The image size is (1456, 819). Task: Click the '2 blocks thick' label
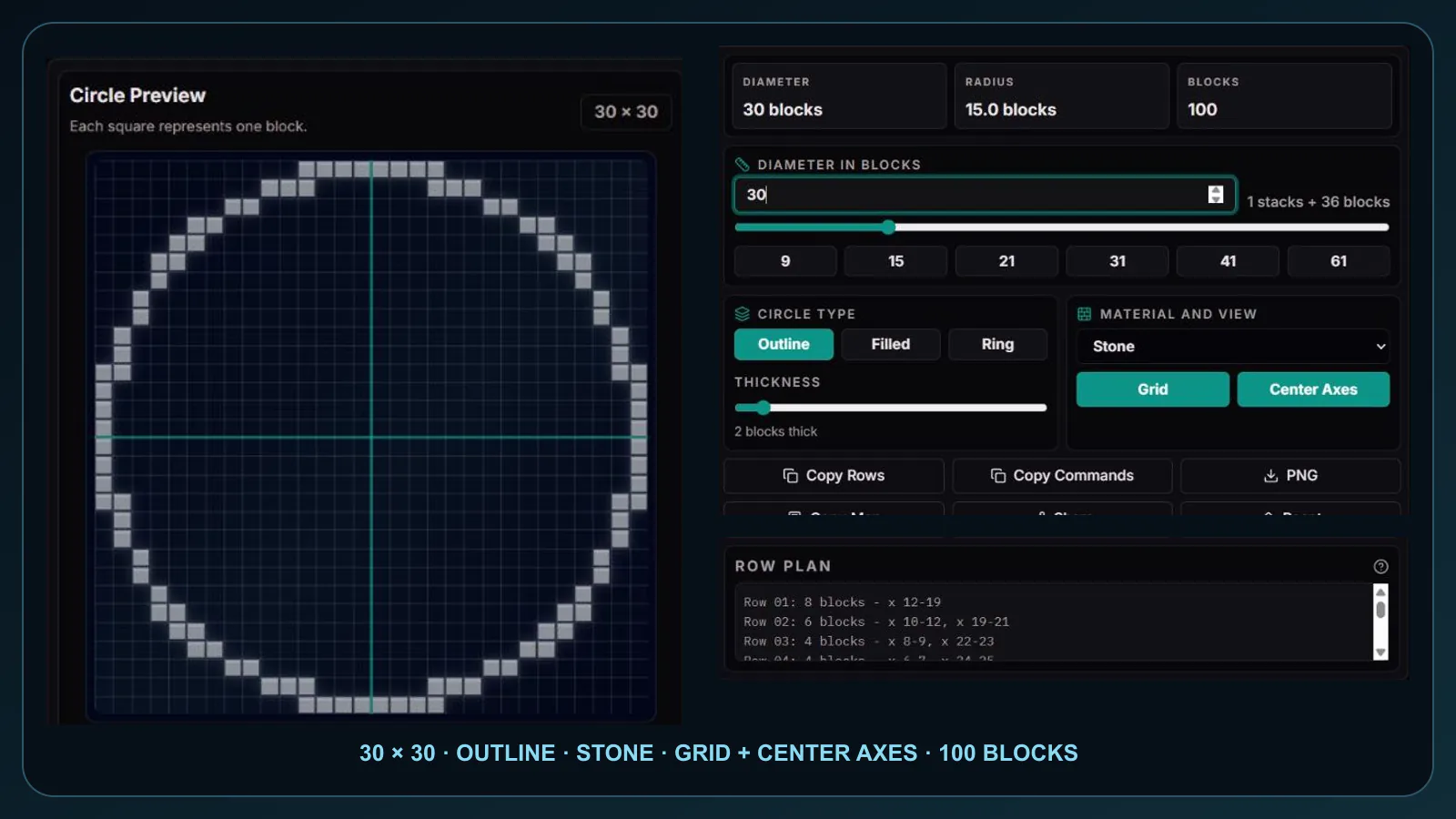[x=775, y=431]
